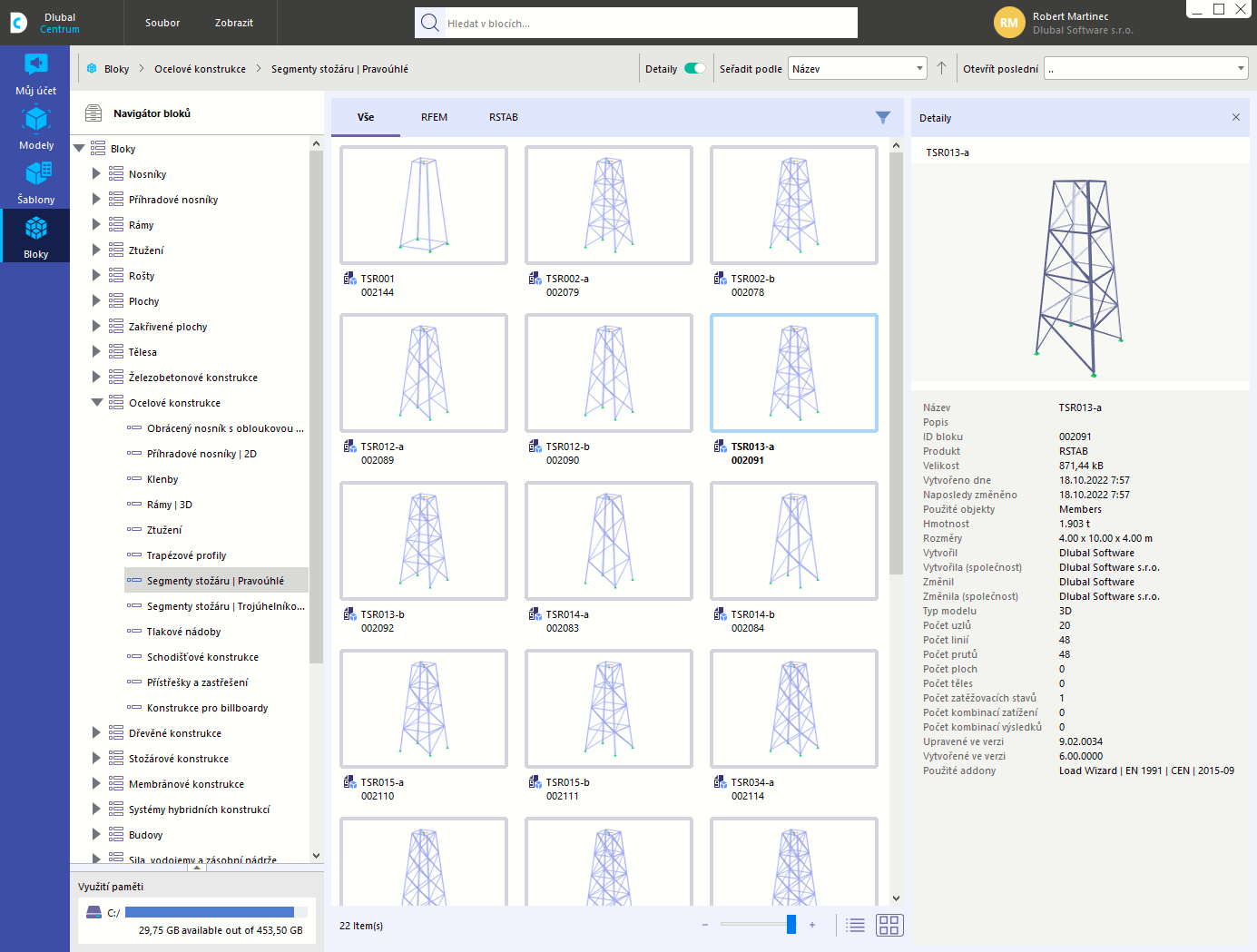Click the search magnifier icon
Viewport: 1257px width, 952px height.
[x=430, y=23]
